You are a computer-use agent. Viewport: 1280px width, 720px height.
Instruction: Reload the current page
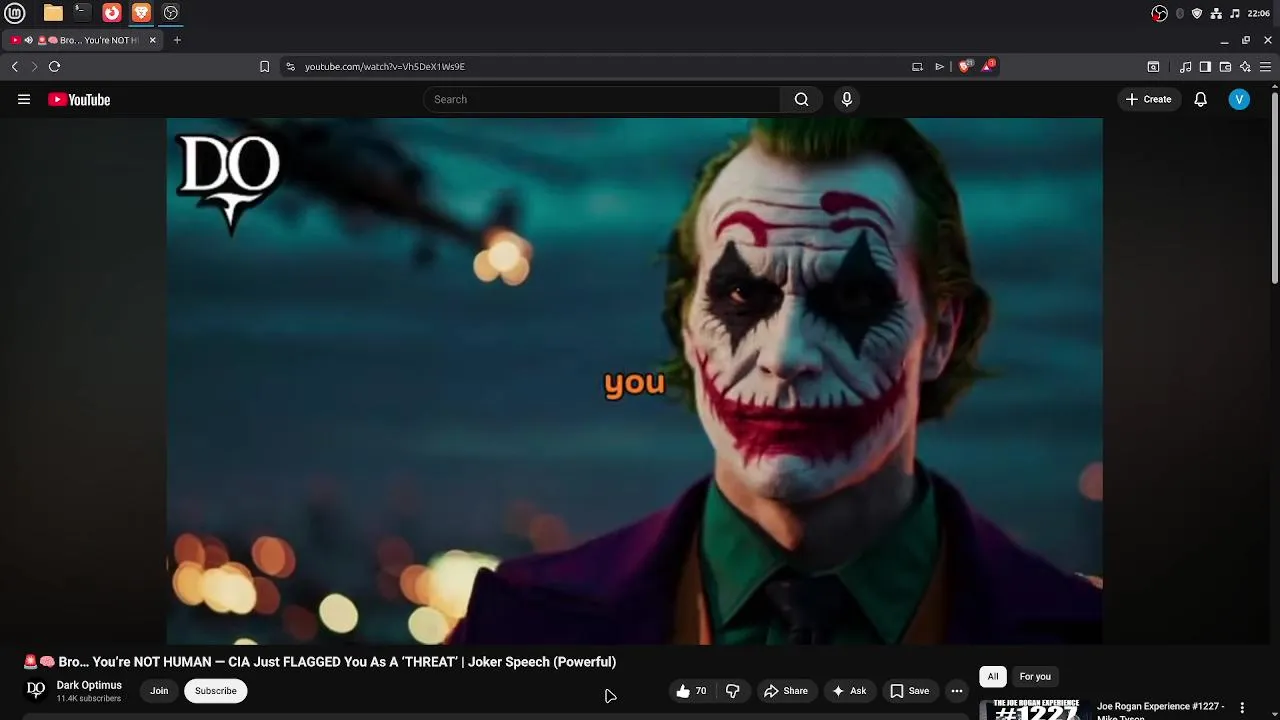[55, 67]
